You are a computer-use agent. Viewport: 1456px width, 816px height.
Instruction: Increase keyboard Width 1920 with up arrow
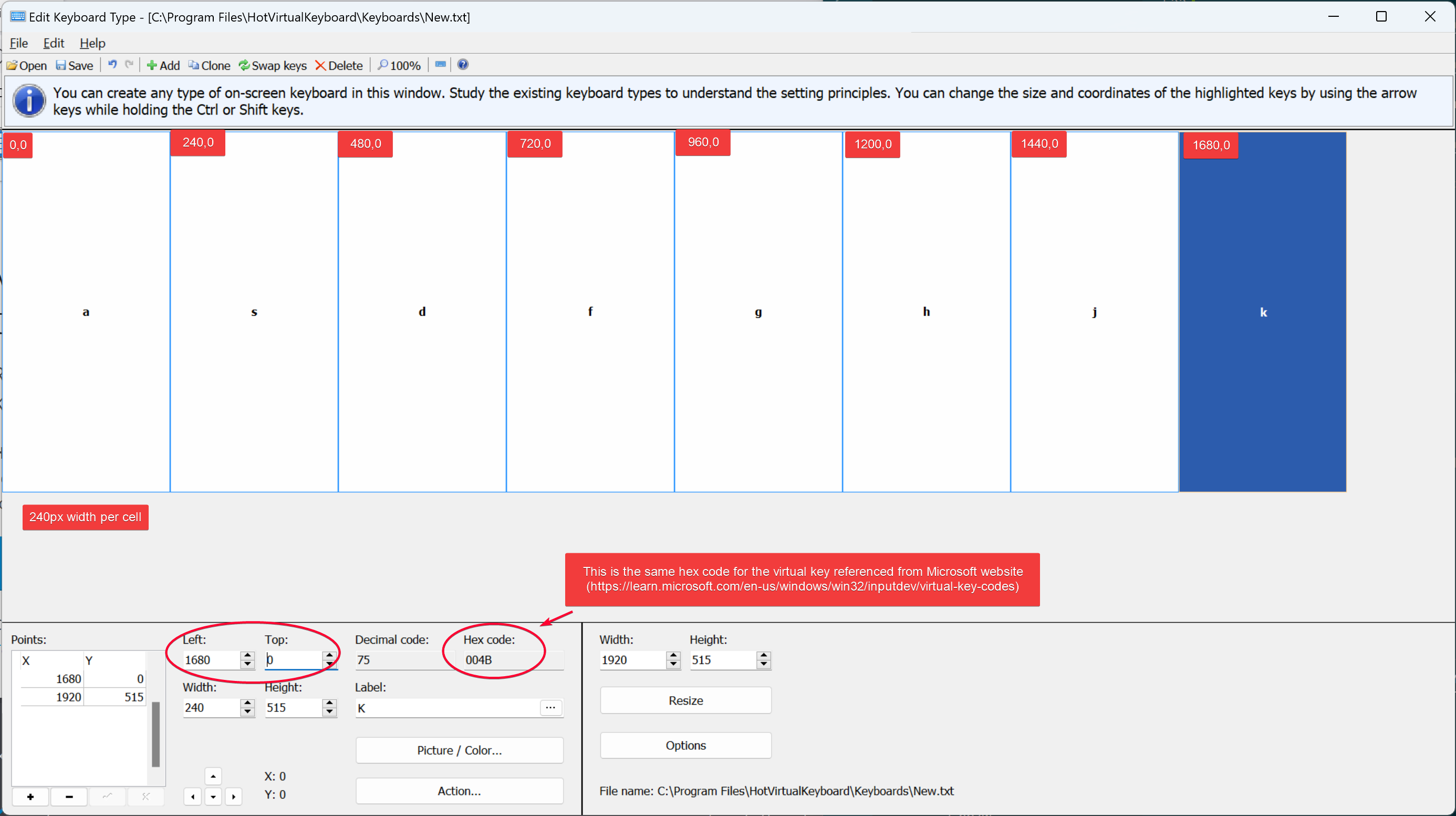click(x=673, y=655)
